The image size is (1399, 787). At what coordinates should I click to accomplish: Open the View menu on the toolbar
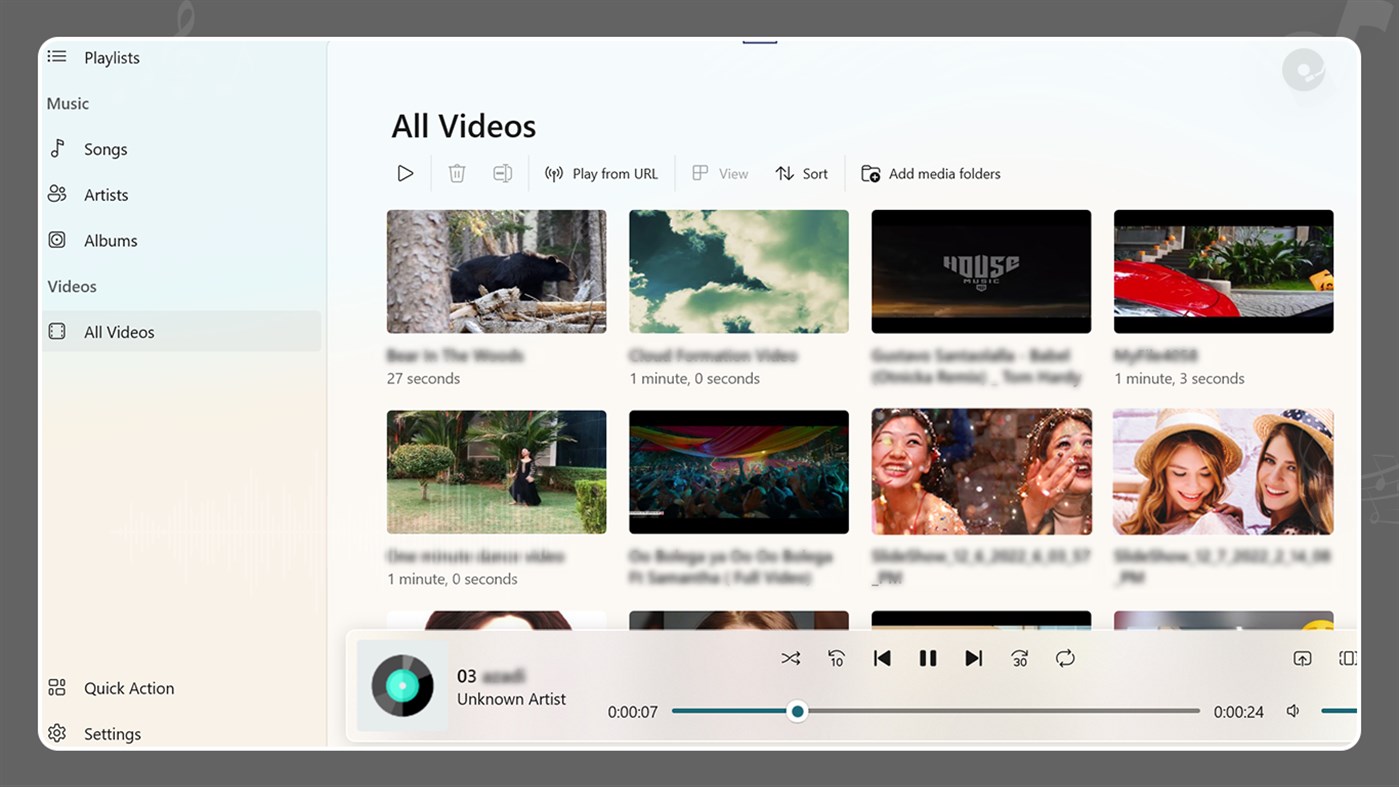719,173
